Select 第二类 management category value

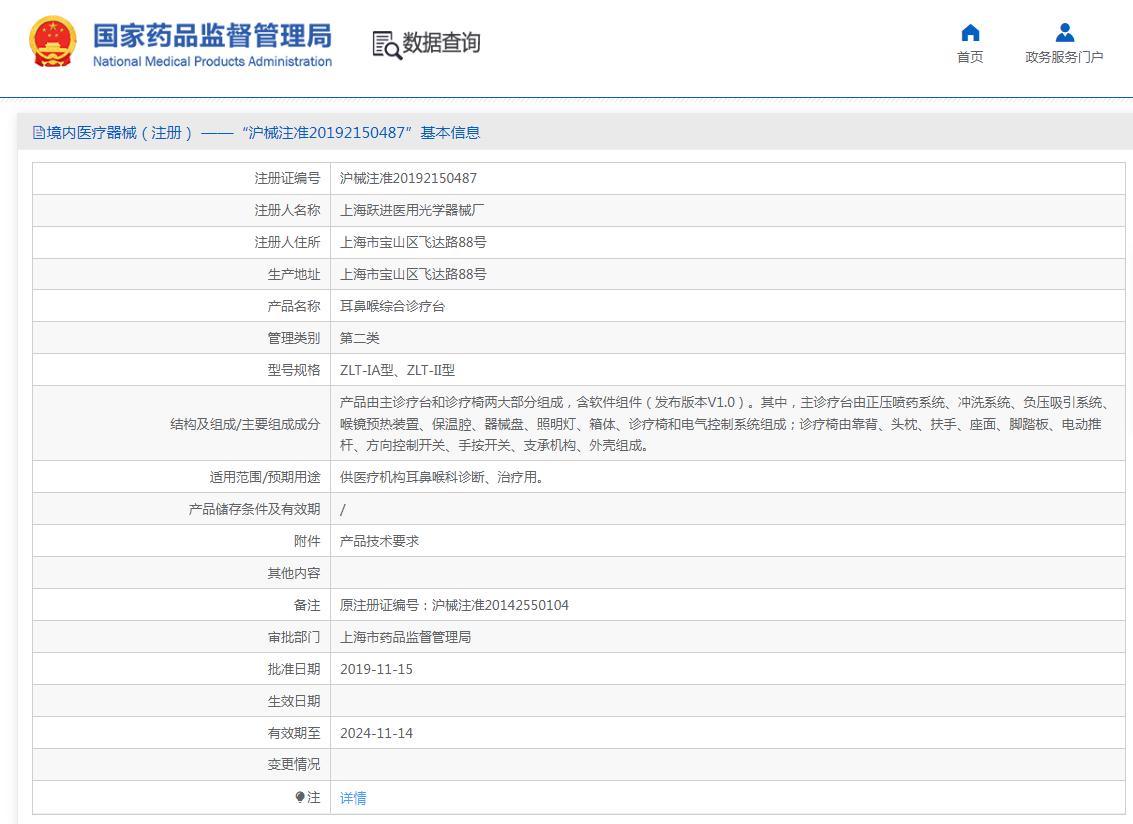[359, 338]
